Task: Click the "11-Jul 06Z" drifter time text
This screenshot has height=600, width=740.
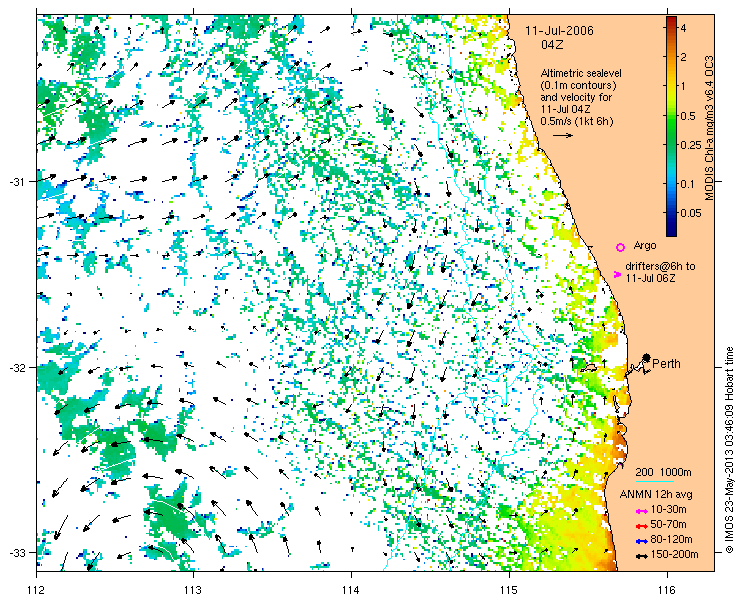Action: coord(650,279)
